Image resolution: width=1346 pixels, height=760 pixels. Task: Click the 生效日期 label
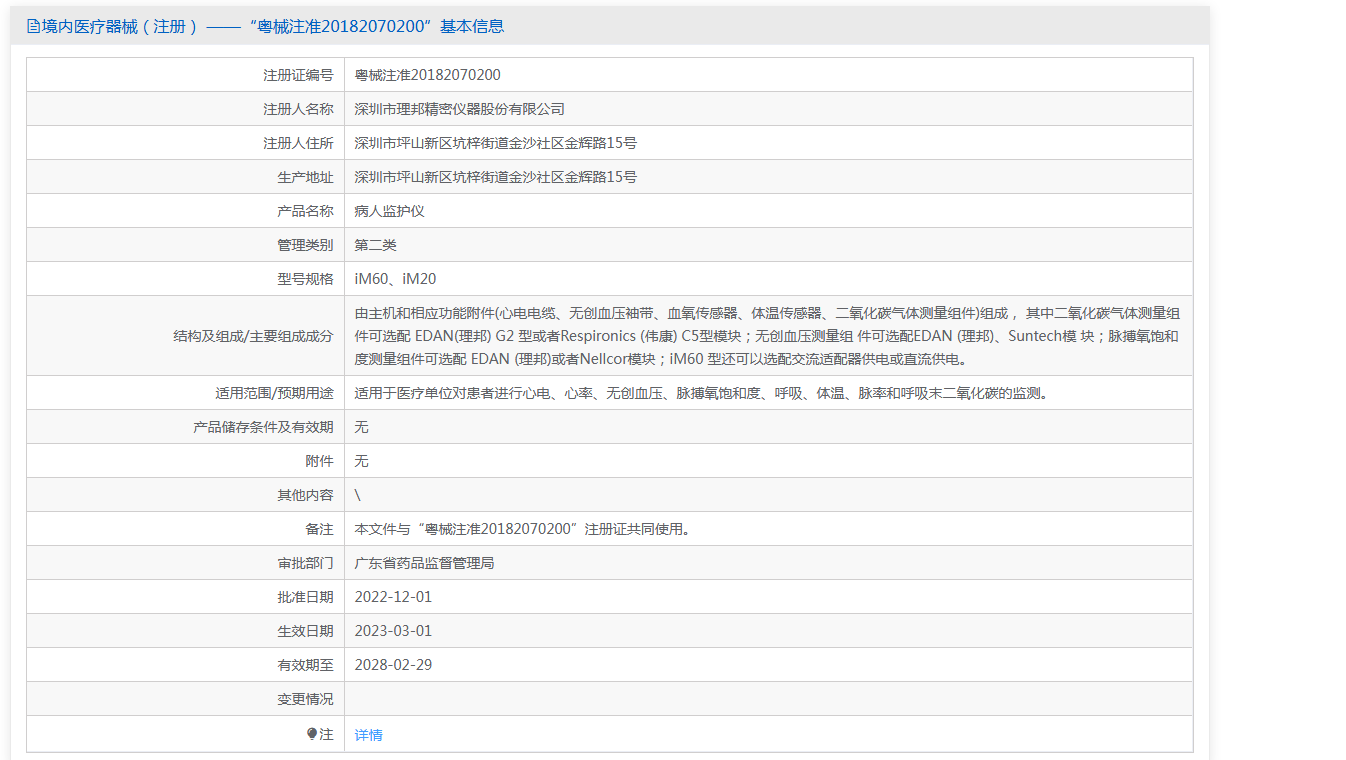tap(305, 631)
